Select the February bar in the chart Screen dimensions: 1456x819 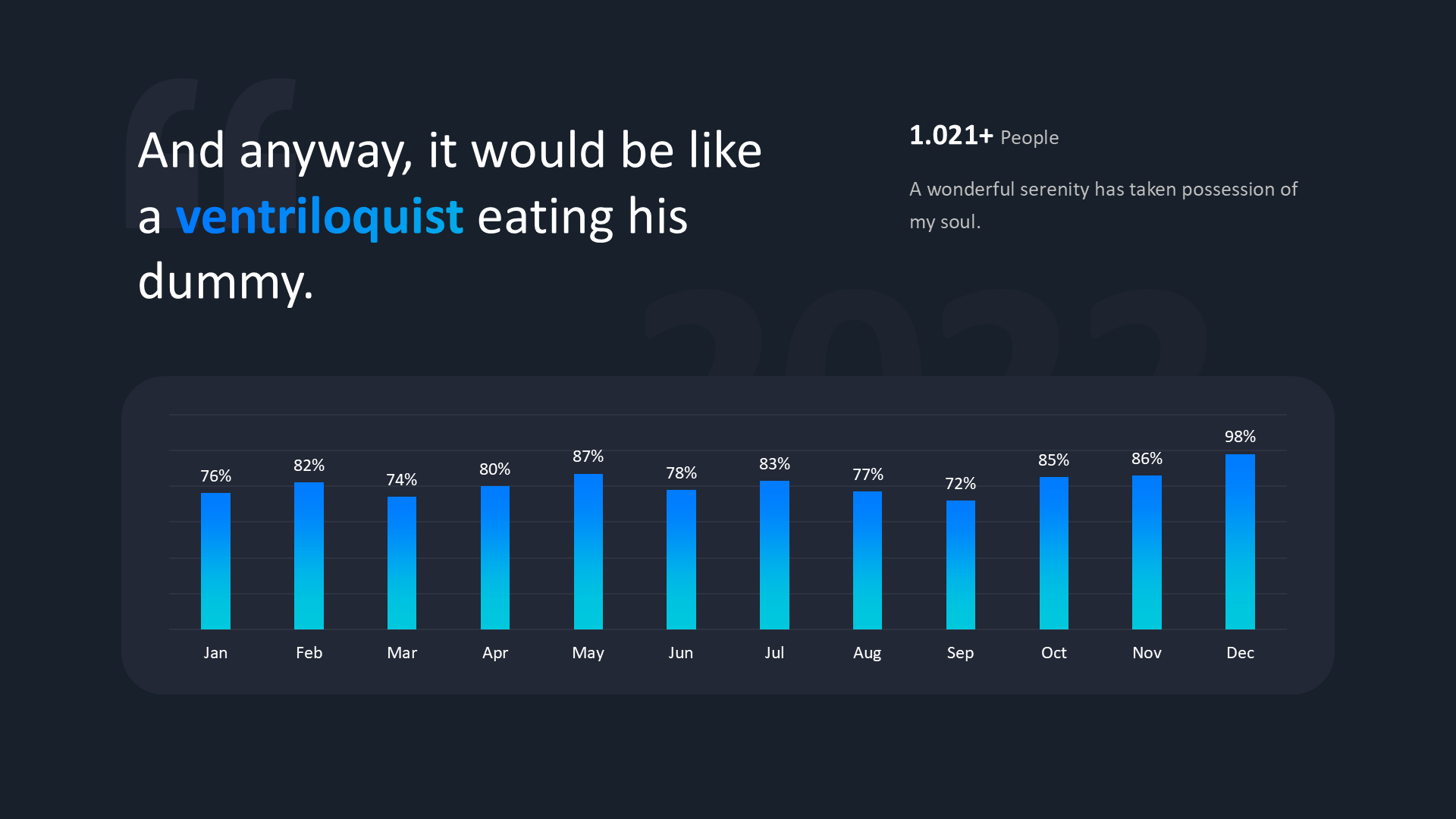click(x=309, y=556)
